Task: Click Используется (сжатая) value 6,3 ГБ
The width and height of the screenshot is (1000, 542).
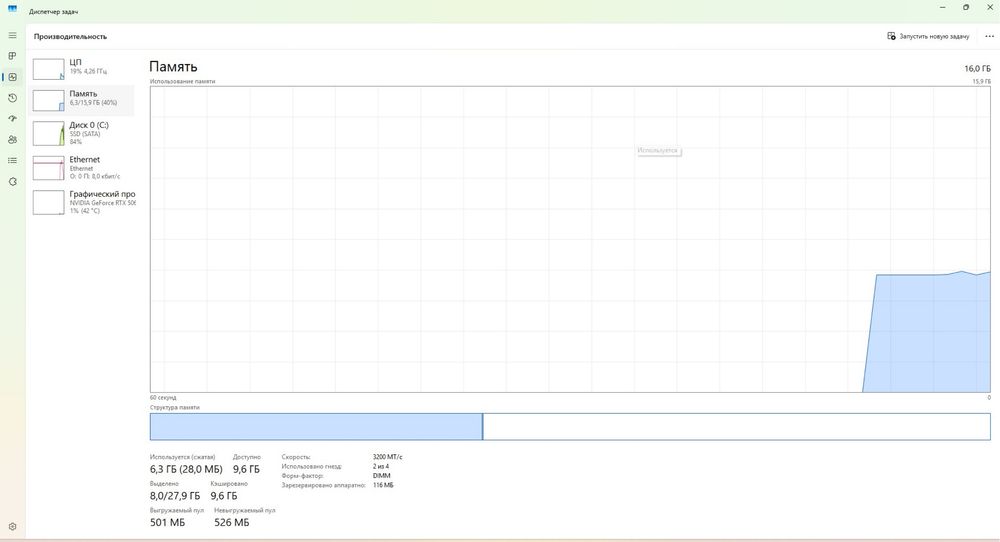Action: [186, 469]
